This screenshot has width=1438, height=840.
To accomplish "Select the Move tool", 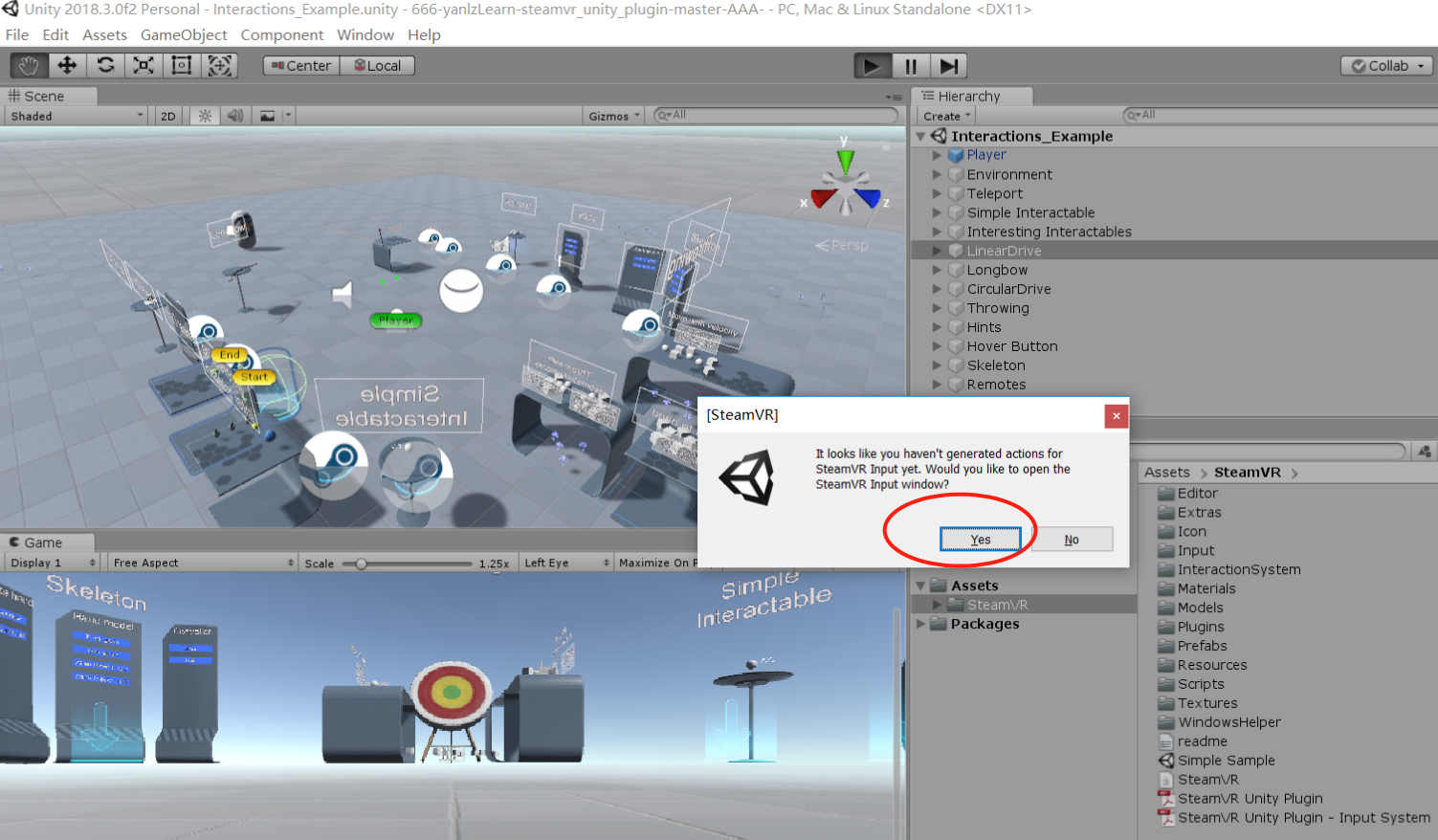I will [x=67, y=65].
